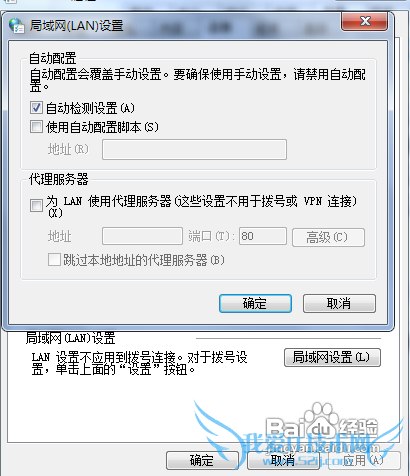Screen dimensions: 410x476
Task: Click the Baidu paw logo watermark
Action: point(320,417)
